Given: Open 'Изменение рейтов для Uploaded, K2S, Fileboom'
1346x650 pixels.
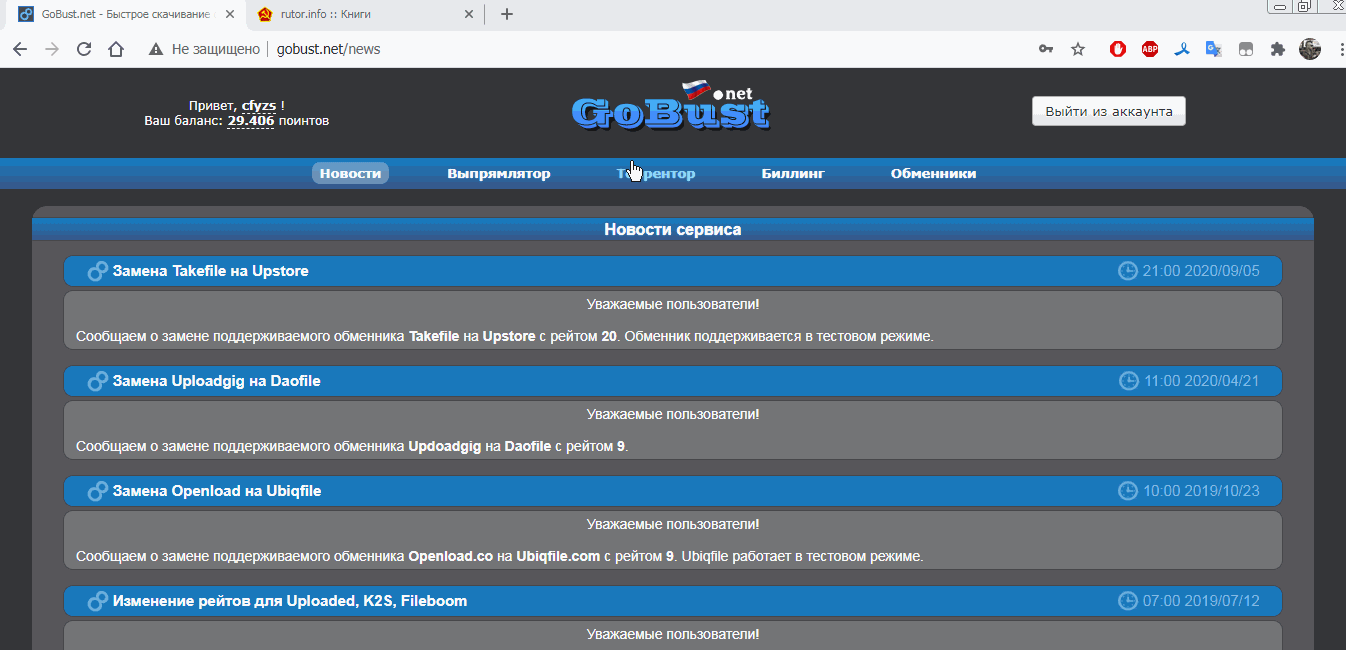Looking at the screenshot, I should click(x=290, y=601).
